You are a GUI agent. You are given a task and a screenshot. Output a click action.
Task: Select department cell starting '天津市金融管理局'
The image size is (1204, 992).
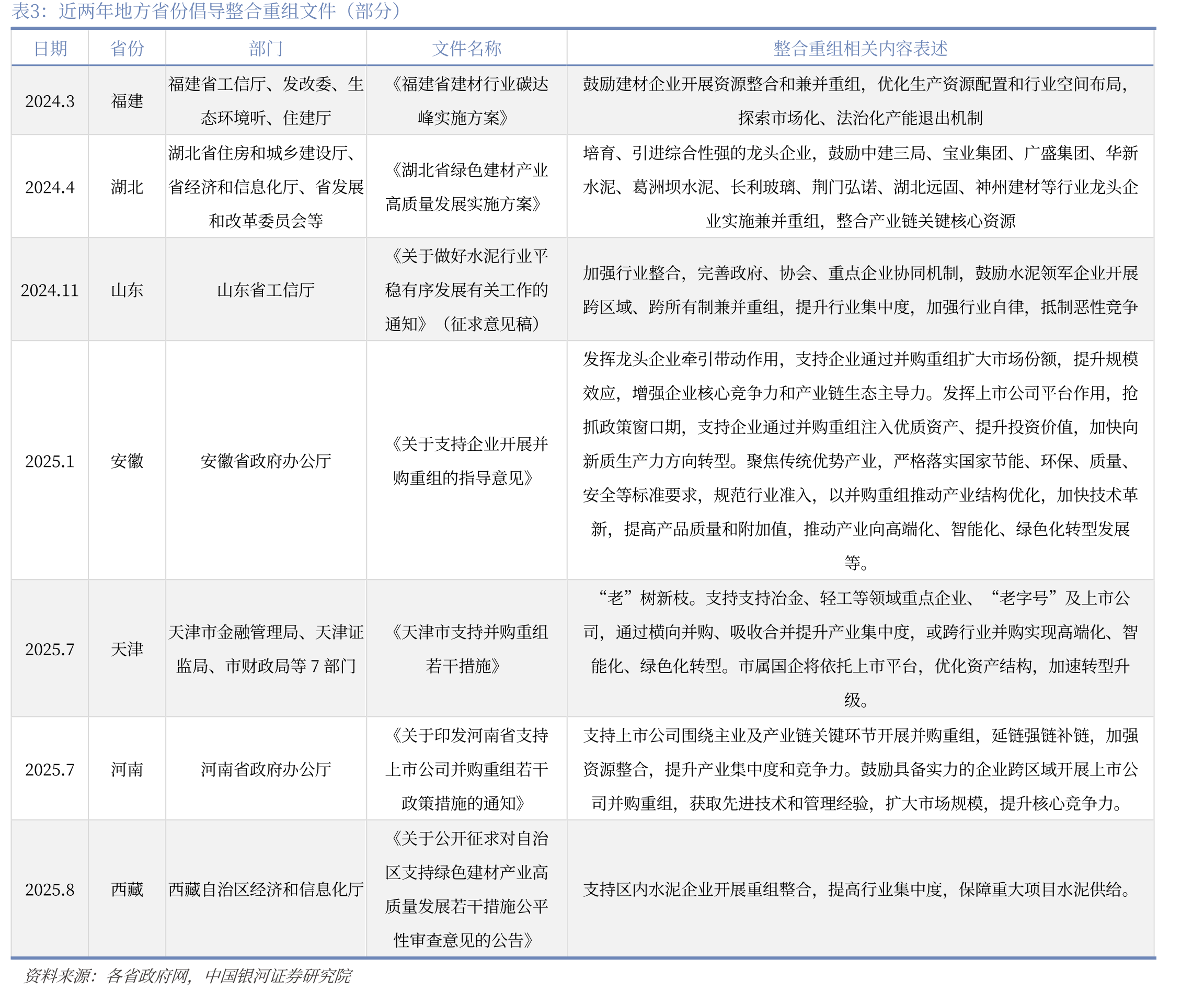click(x=266, y=648)
